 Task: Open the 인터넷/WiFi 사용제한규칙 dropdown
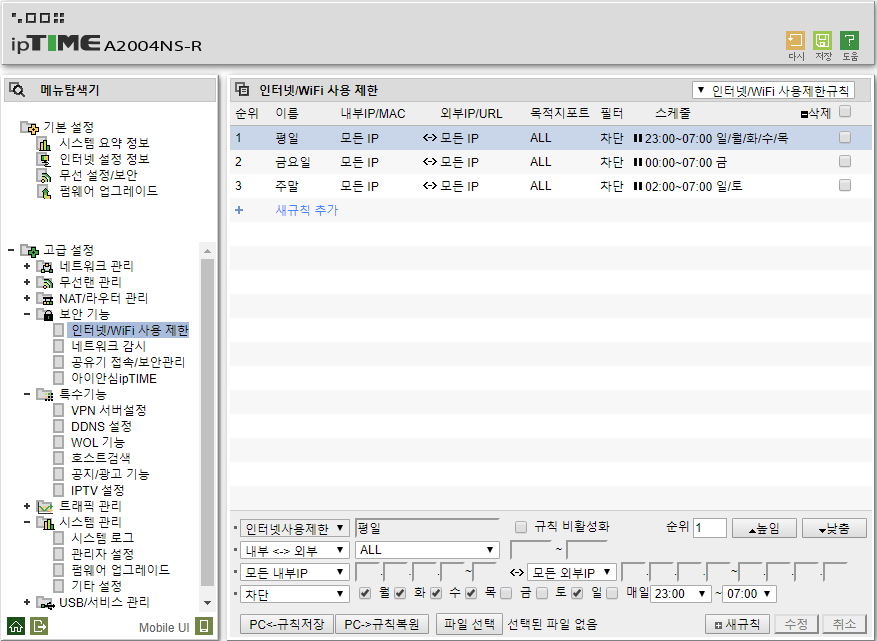pos(774,90)
